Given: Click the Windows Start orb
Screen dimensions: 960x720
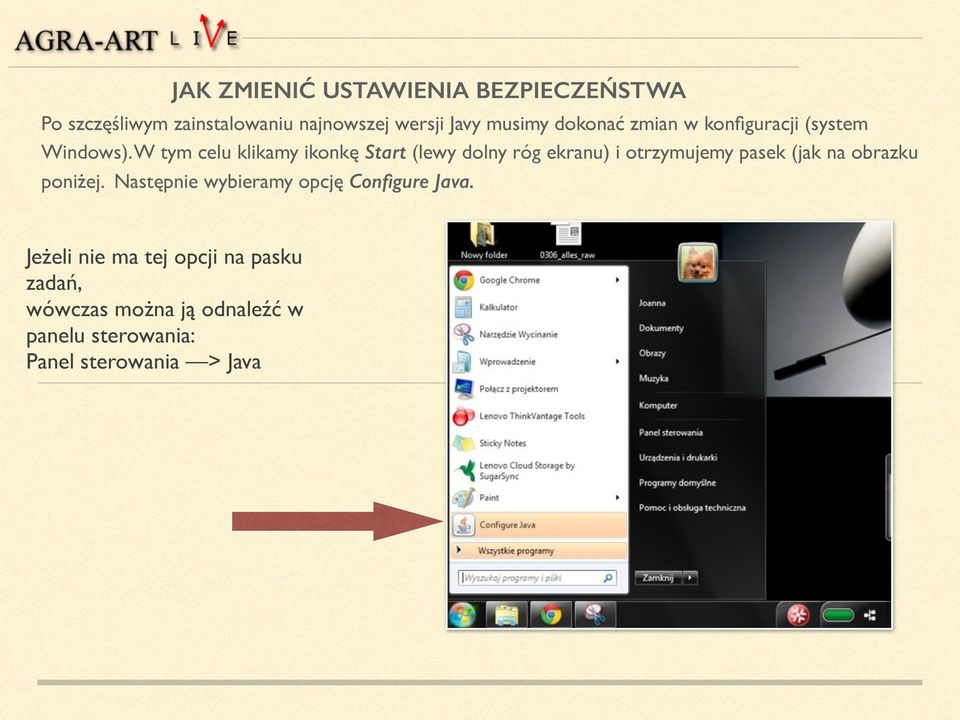Looking at the screenshot, I should (x=463, y=615).
